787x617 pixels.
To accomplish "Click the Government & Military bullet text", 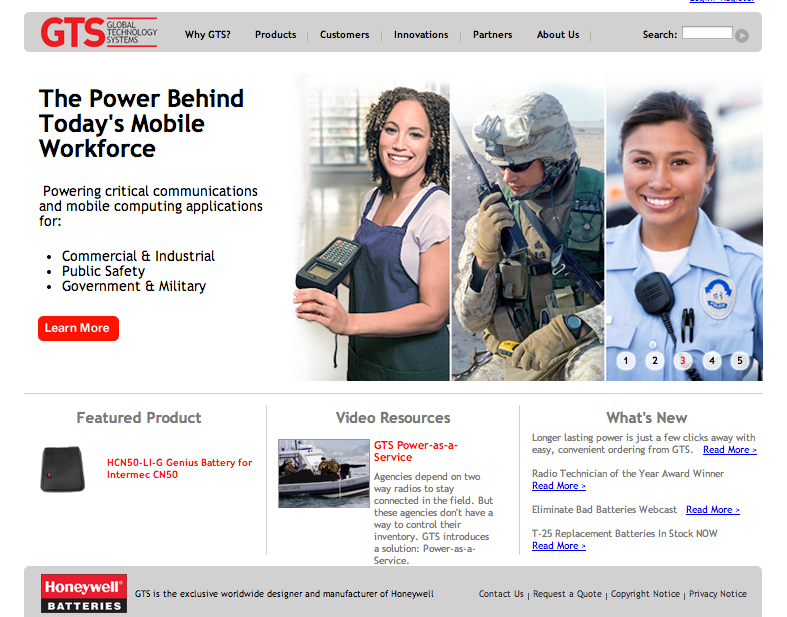I will [134, 286].
